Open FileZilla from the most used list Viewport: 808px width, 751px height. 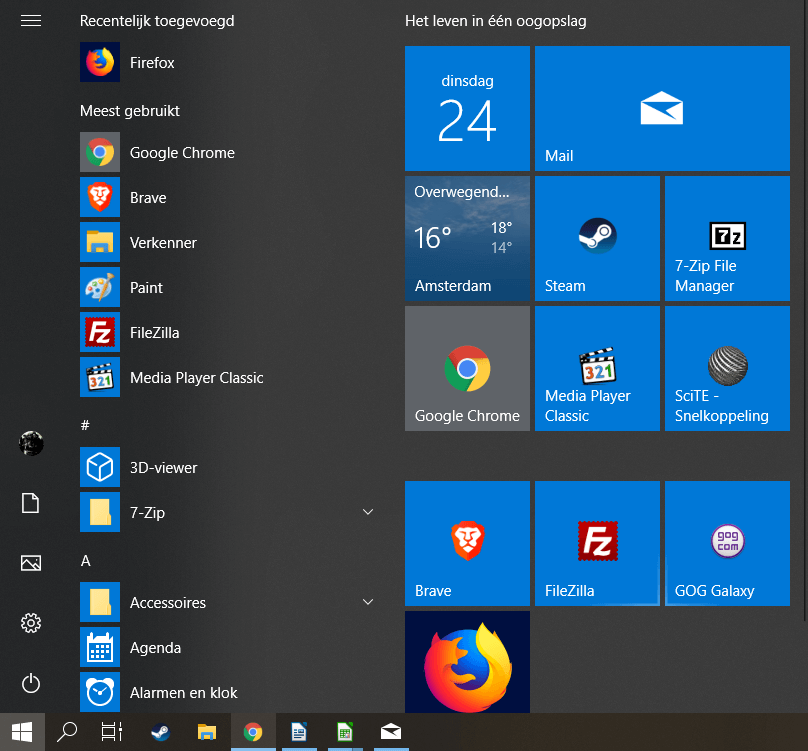(227, 332)
